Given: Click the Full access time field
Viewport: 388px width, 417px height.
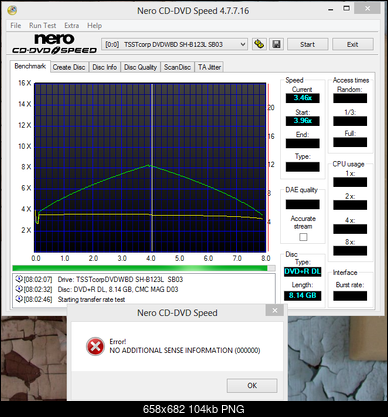Looking at the screenshot, I should (350, 142).
